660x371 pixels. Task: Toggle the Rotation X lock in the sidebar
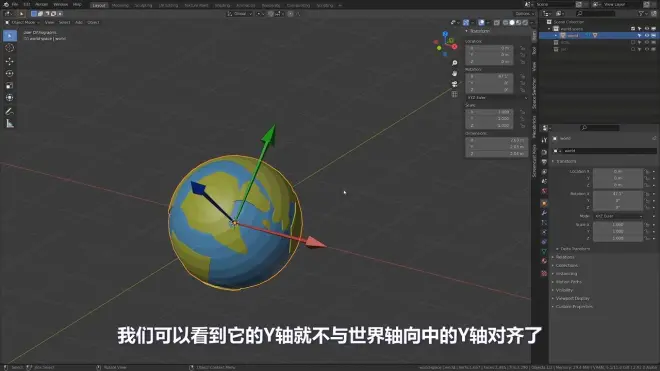523,77
